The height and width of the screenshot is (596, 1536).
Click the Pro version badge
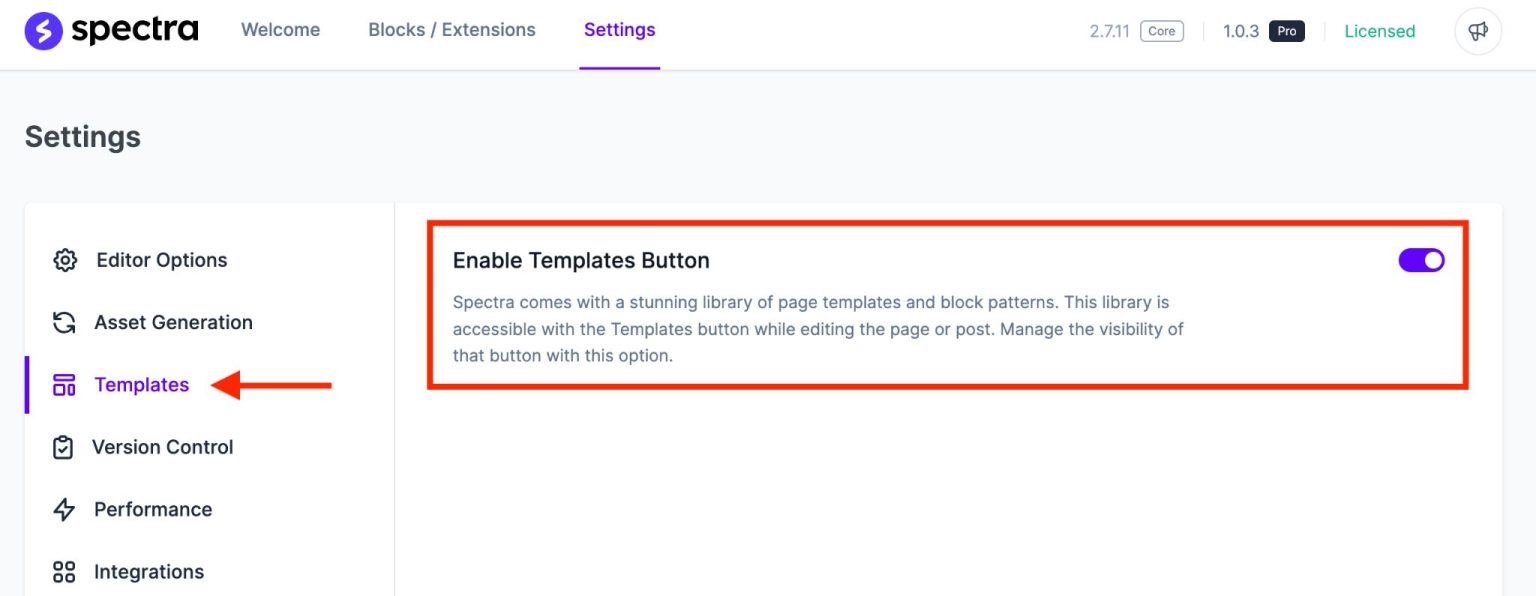(1286, 31)
